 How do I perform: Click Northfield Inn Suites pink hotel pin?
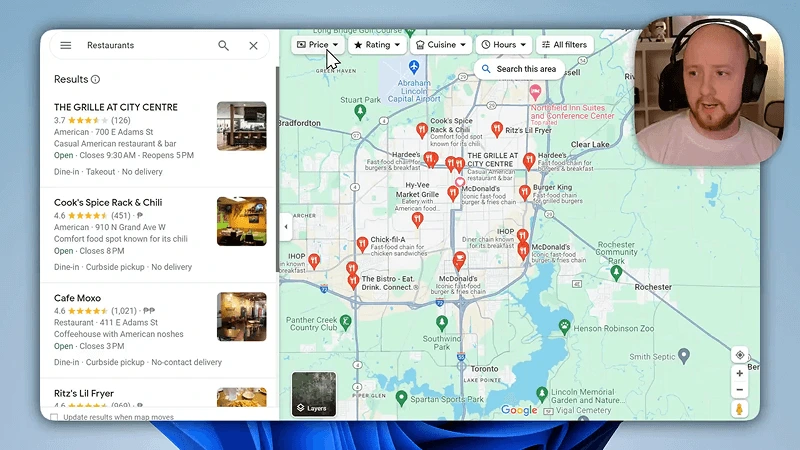tap(535, 93)
